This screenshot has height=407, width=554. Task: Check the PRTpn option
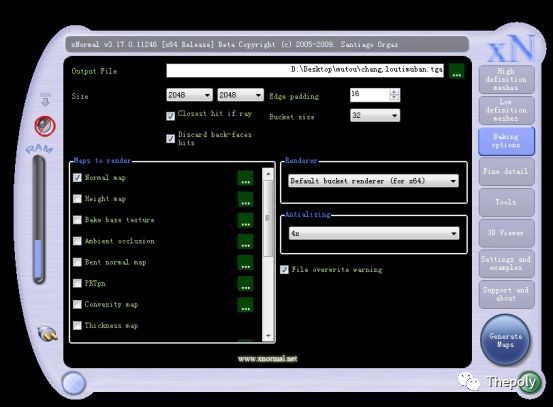click(77, 283)
